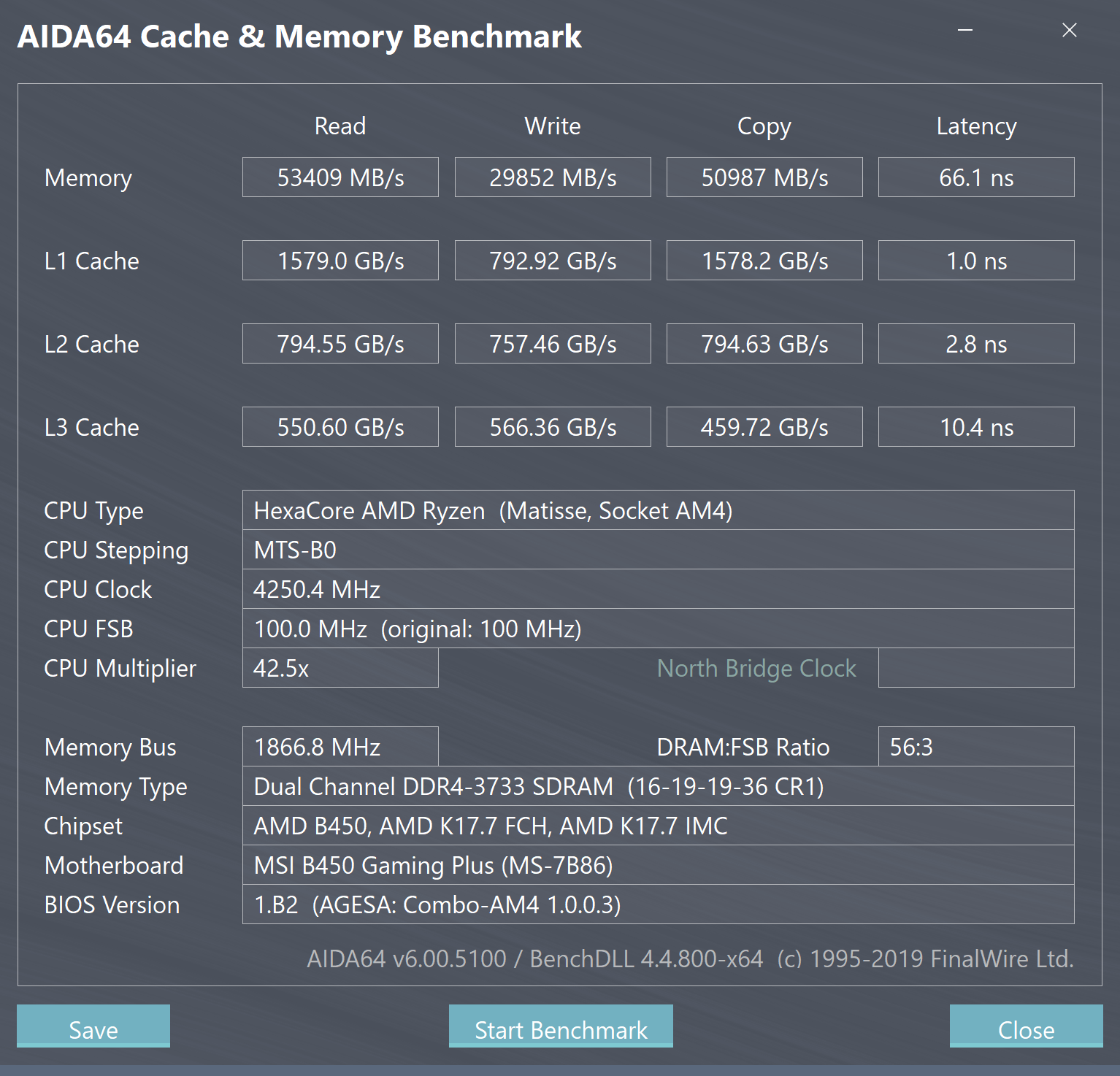This screenshot has height=1076, width=1120.
Task: Click the Memory Copy result field
Action: point(764,177)
